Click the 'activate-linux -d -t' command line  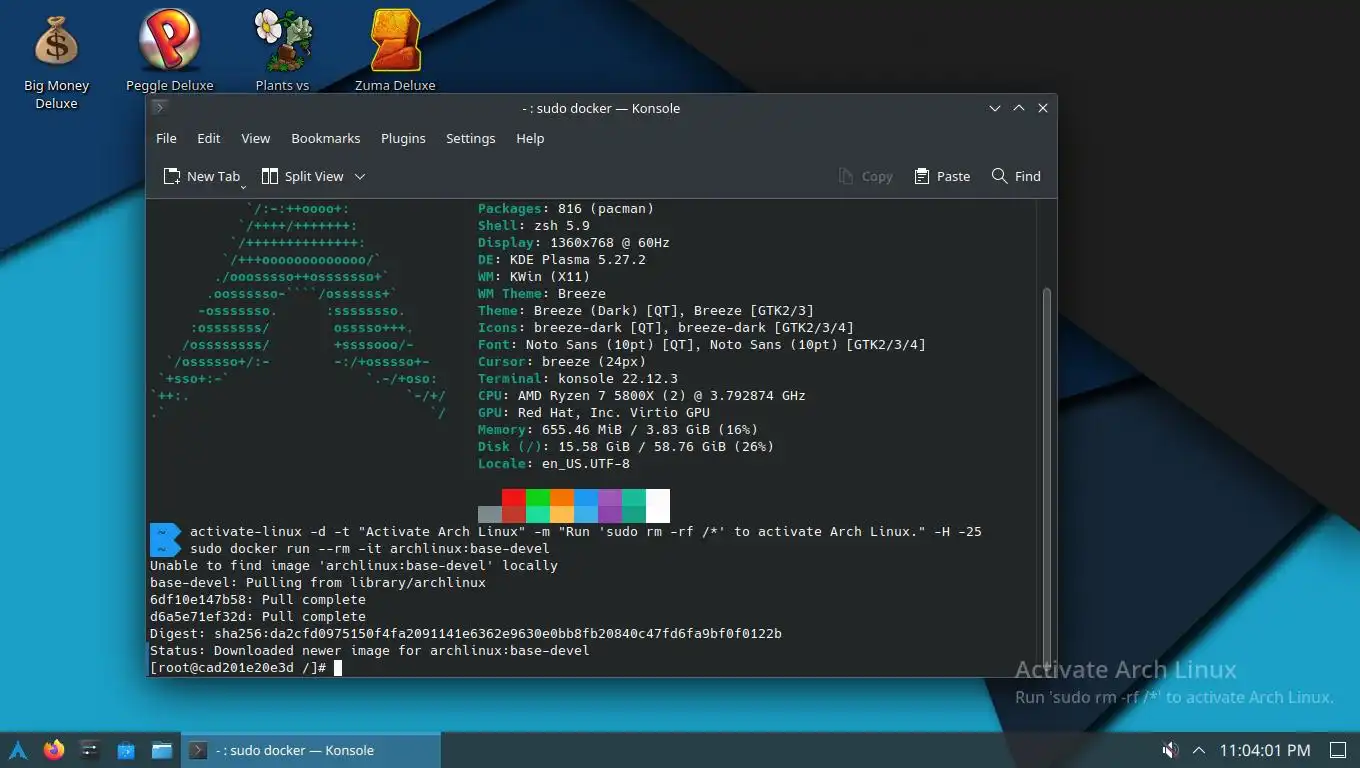(586, 531)
